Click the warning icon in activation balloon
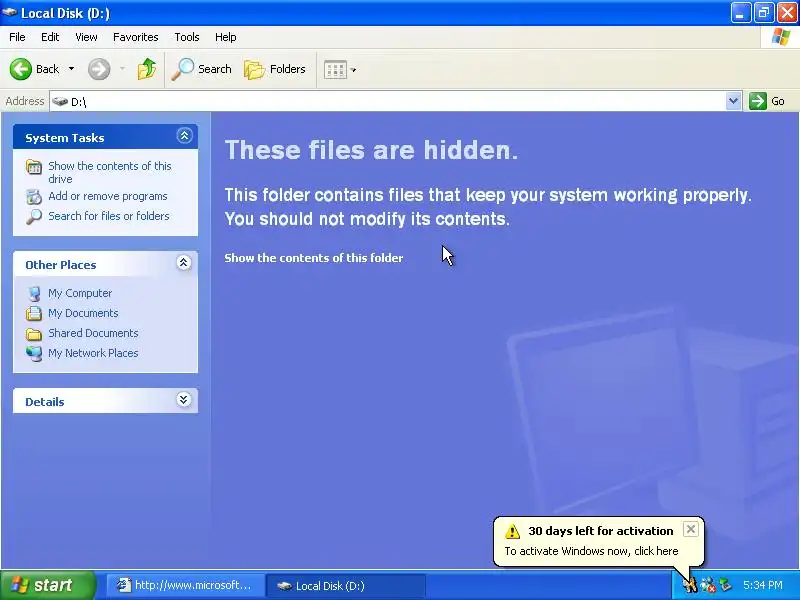 coord(512,531)
